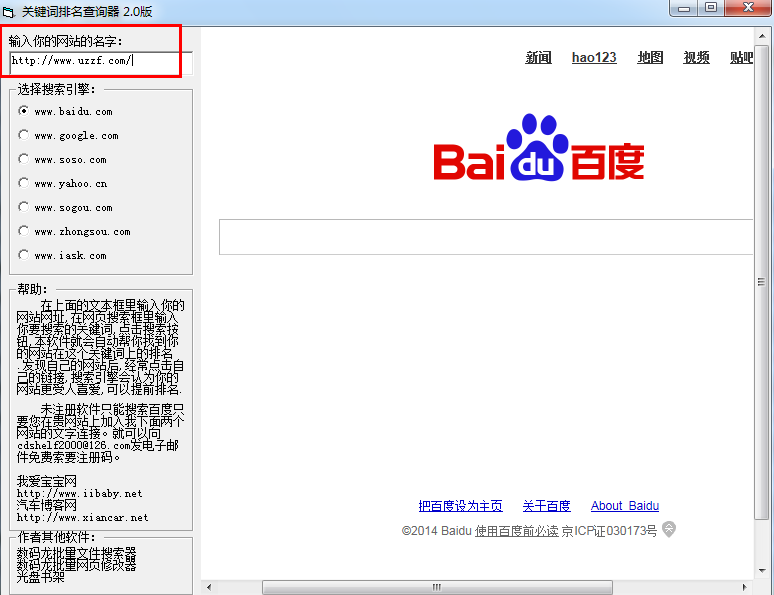Click 数码龙批量网页修改器 entry

pos(77,565)
